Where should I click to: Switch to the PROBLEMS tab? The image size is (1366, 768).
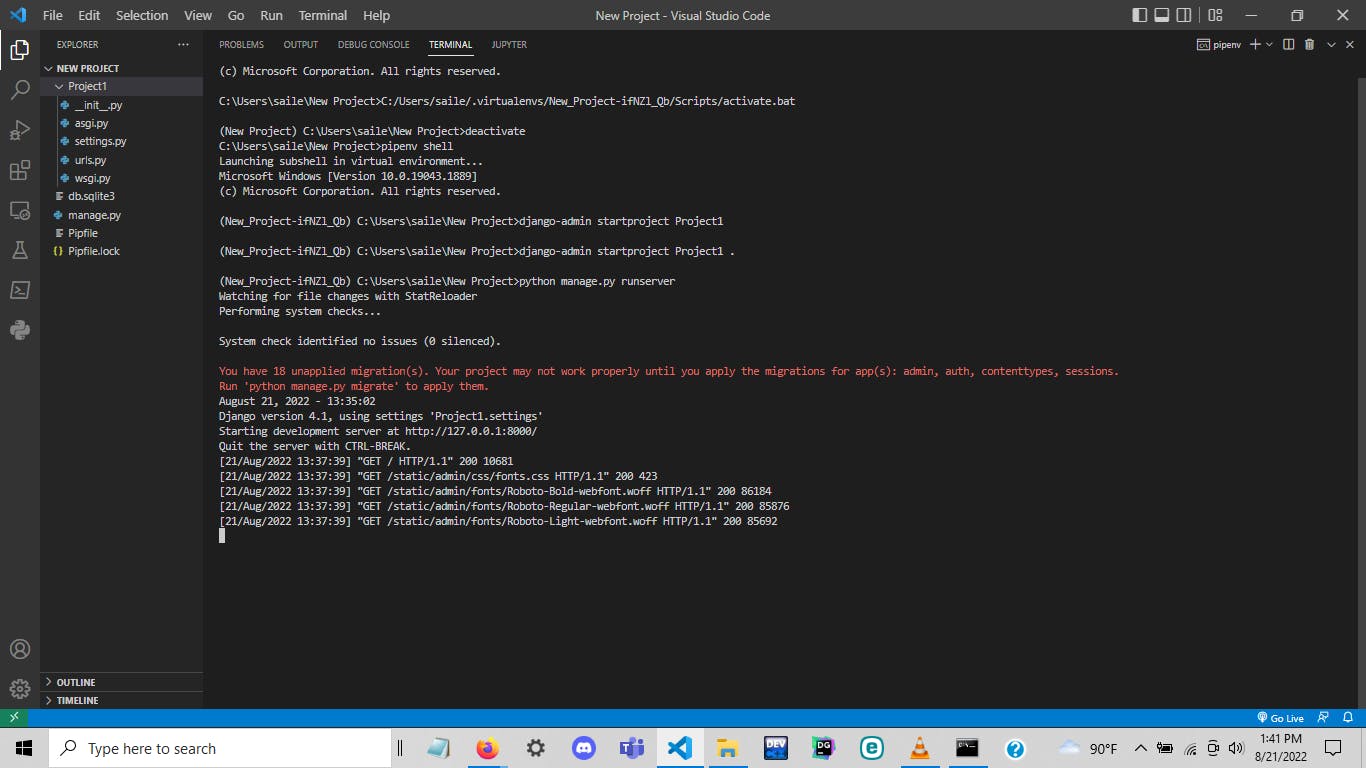241,45
